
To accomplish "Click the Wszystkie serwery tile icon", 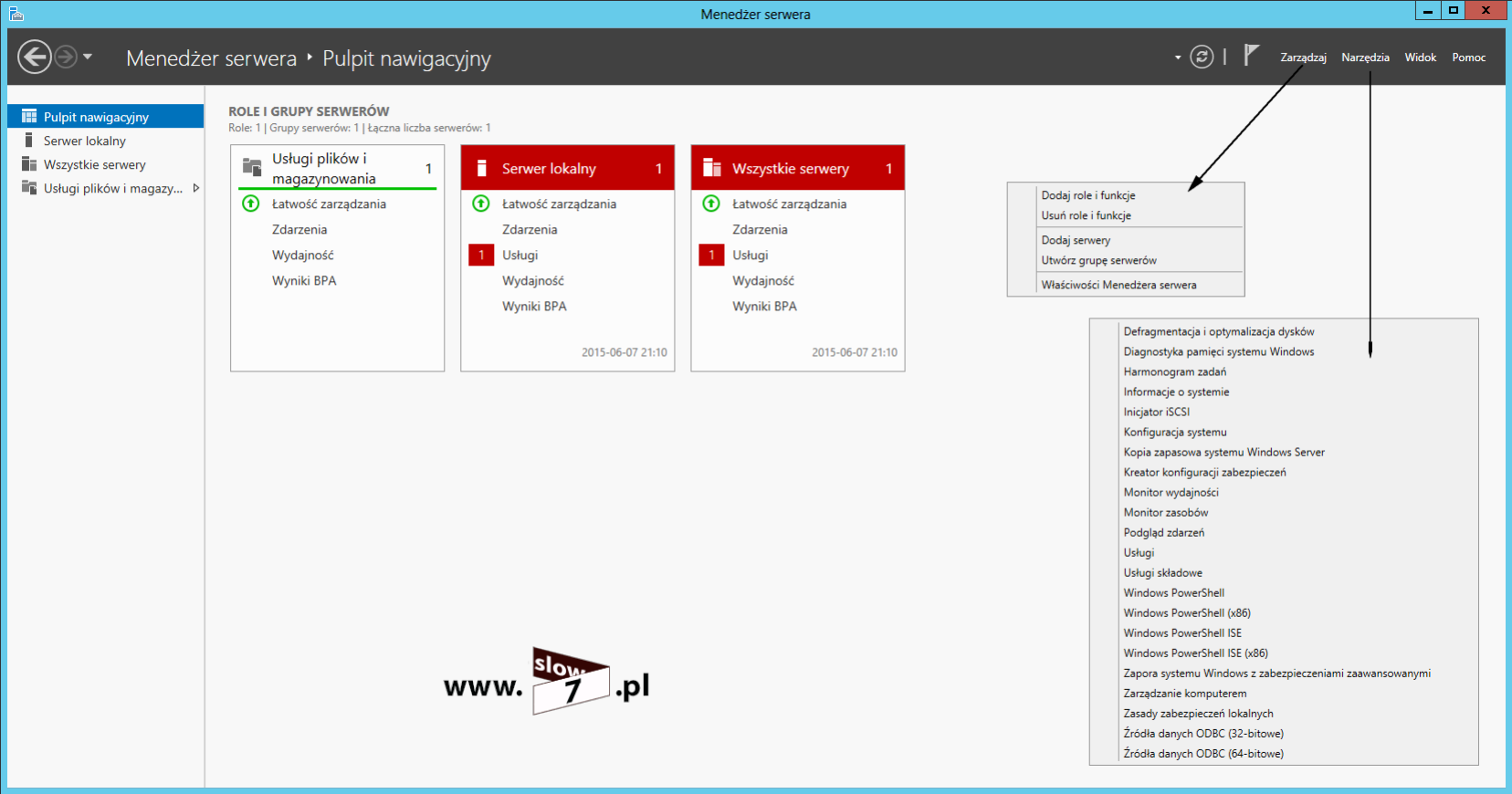I will click(712, 168).
